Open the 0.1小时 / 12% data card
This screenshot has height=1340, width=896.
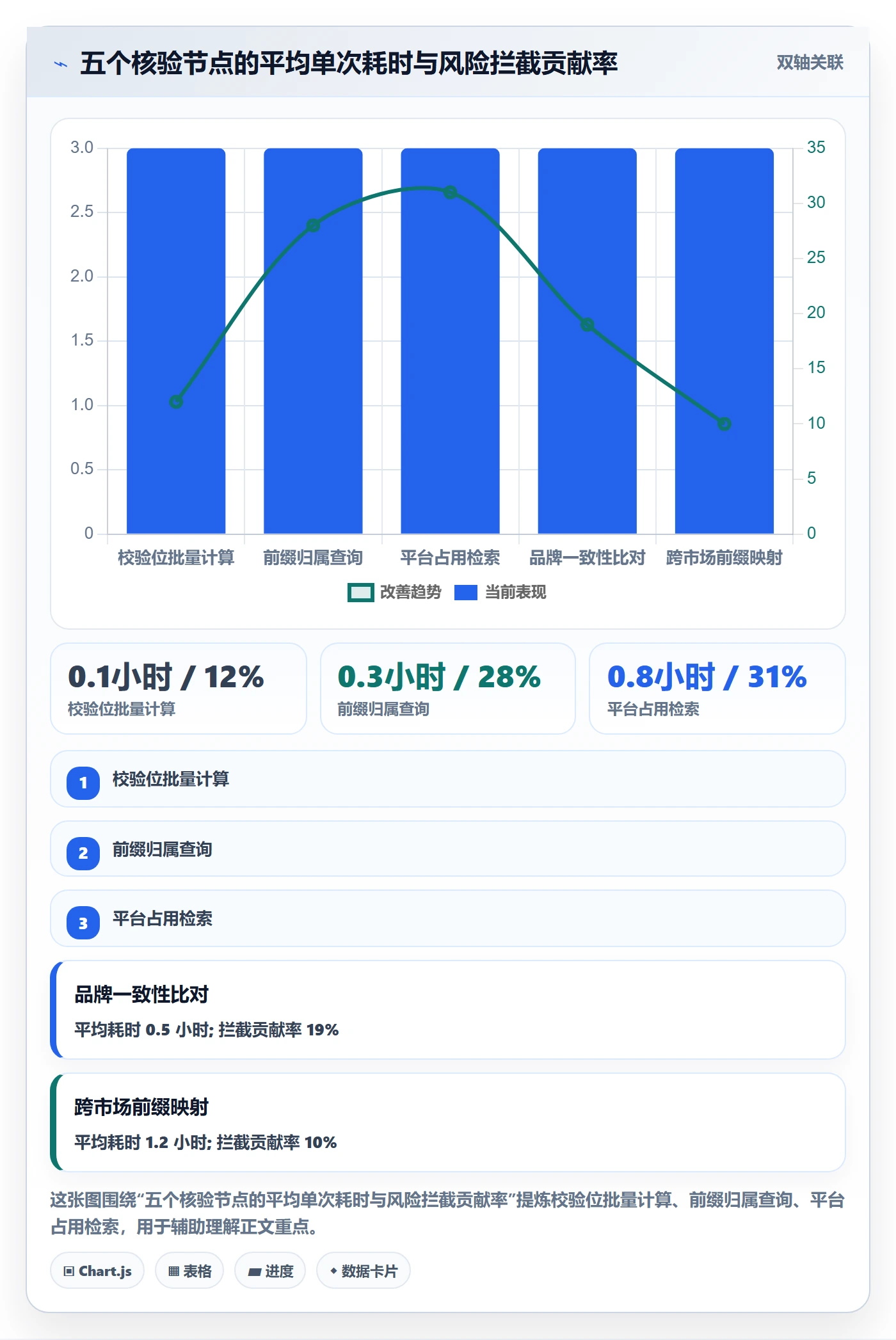click(179, 689)
